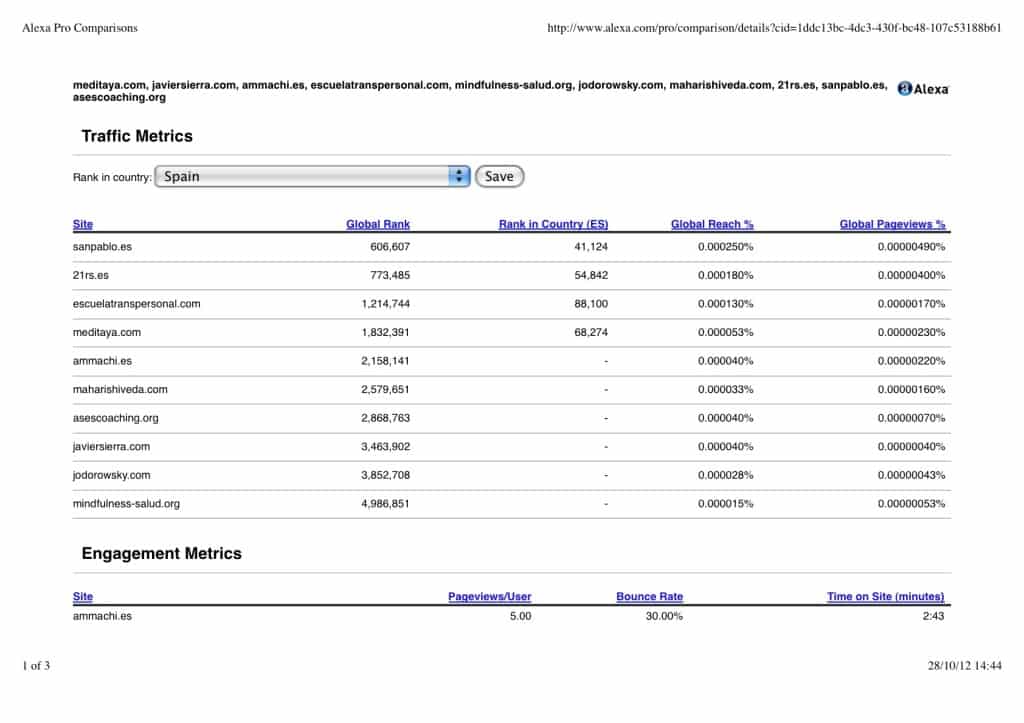Sort by Global Pageviews % column
This screenshot has height=723, width=1024.
click(892, 224)
